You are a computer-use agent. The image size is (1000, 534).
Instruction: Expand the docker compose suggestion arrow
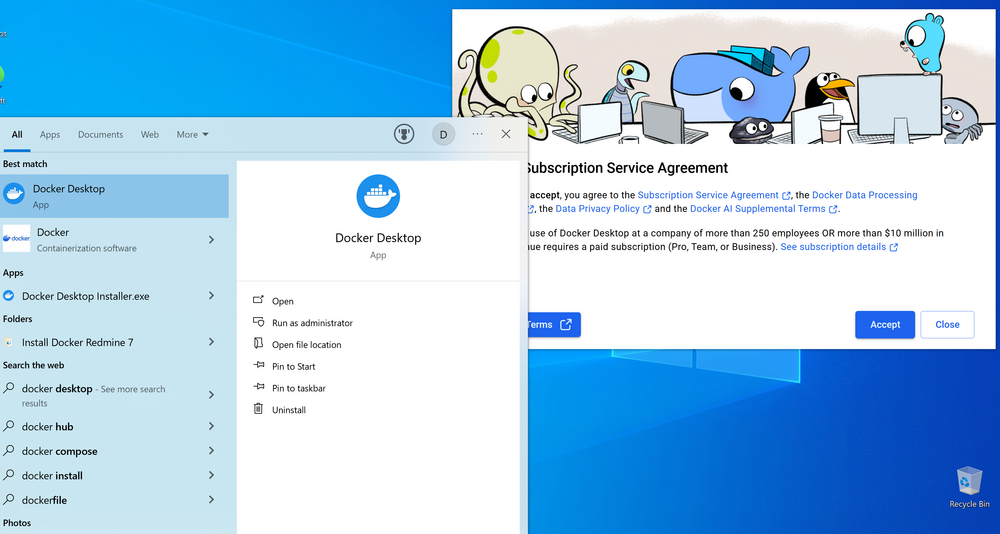coord(211,450)
